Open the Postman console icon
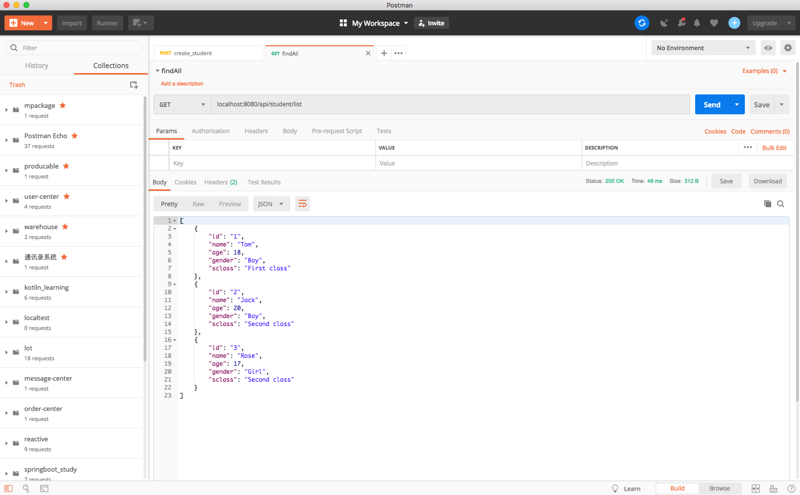This screenshot has width=800, height=495. [44, 488]
